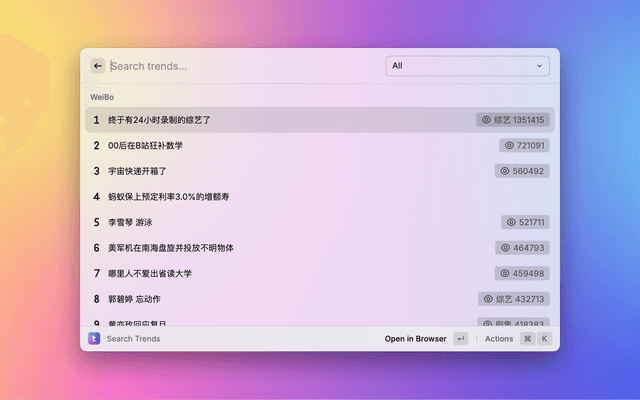This screenshot has width=640, height=400.
Task: Click the eye icon next to 521711
Action: (511, 222)
